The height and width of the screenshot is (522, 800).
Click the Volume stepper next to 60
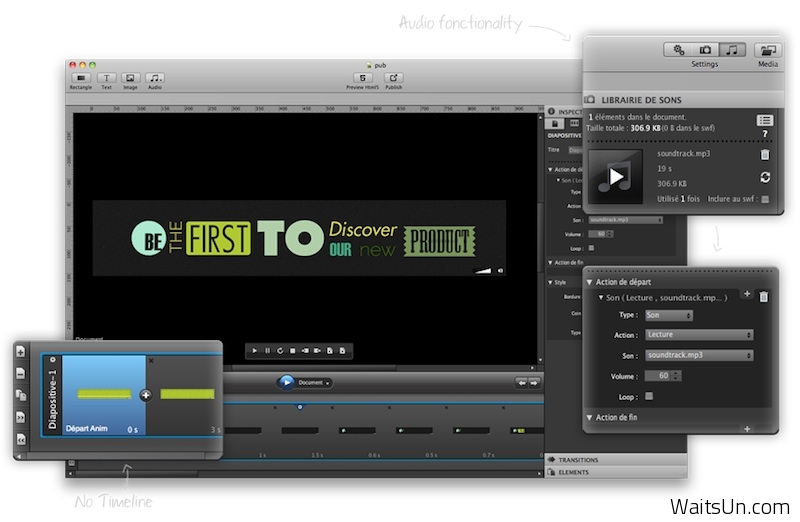coord(676,376)
